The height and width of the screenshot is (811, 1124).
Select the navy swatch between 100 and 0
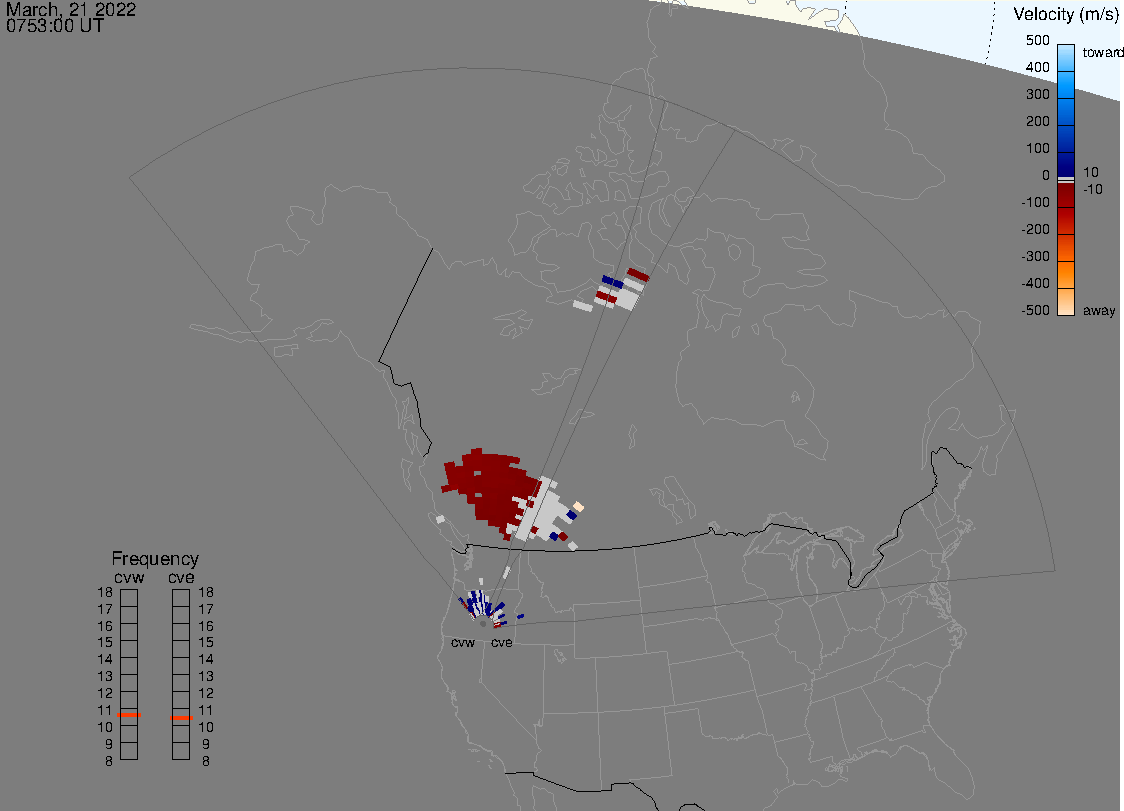[1066, 164]
